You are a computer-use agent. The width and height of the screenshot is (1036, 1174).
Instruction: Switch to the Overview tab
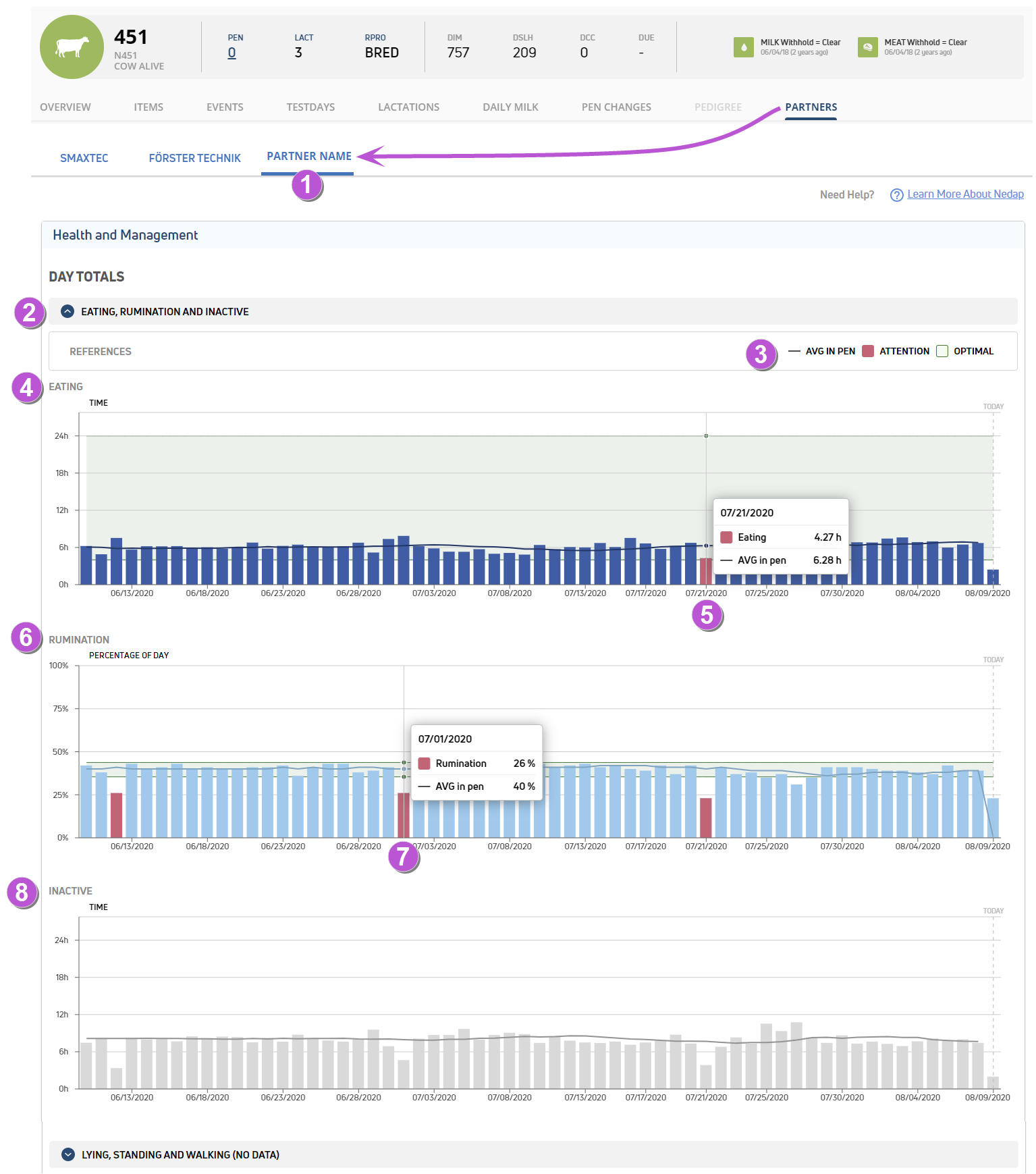pos(65,107)
